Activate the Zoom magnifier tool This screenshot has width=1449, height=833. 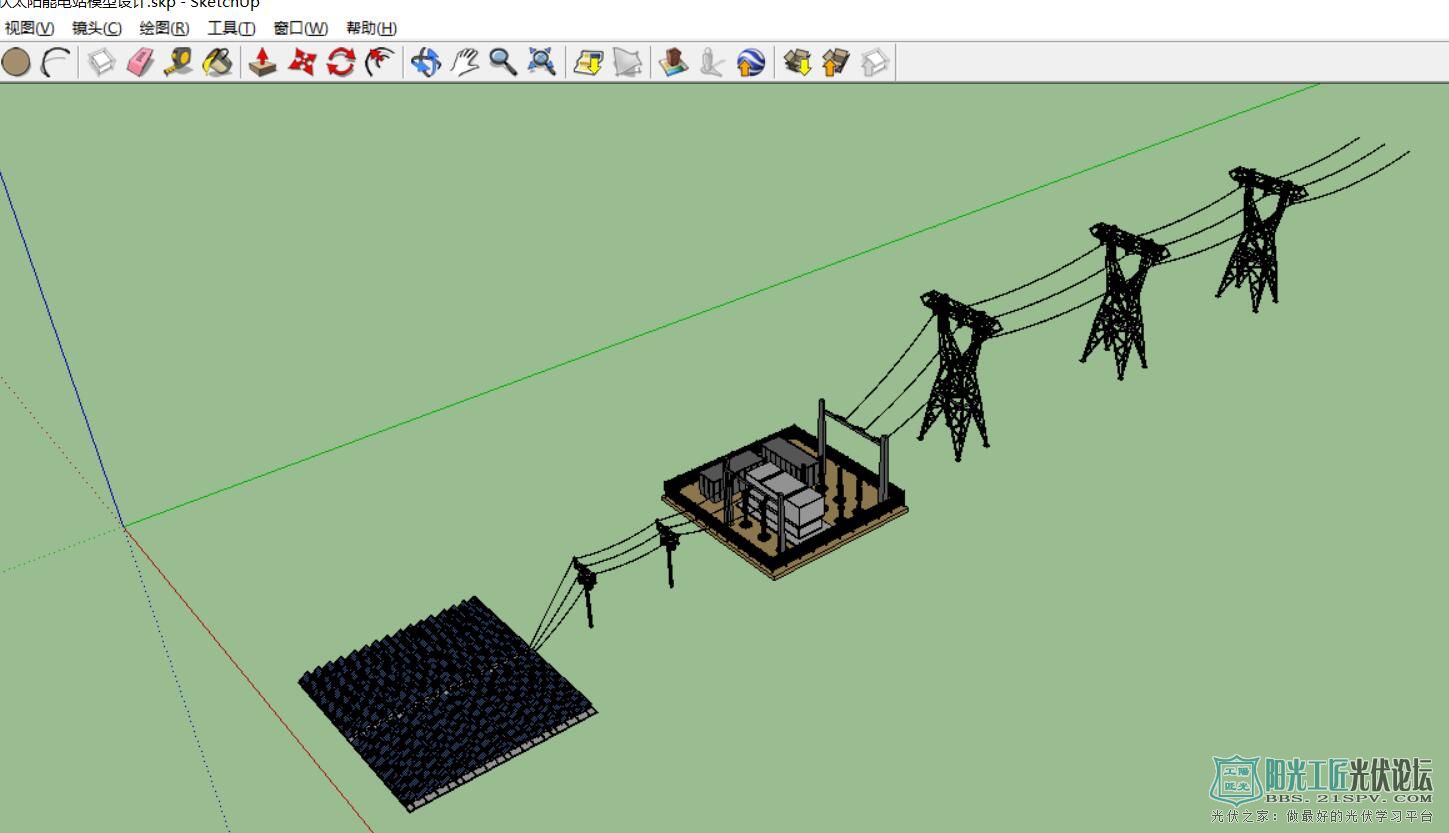[x=503, y=62]
